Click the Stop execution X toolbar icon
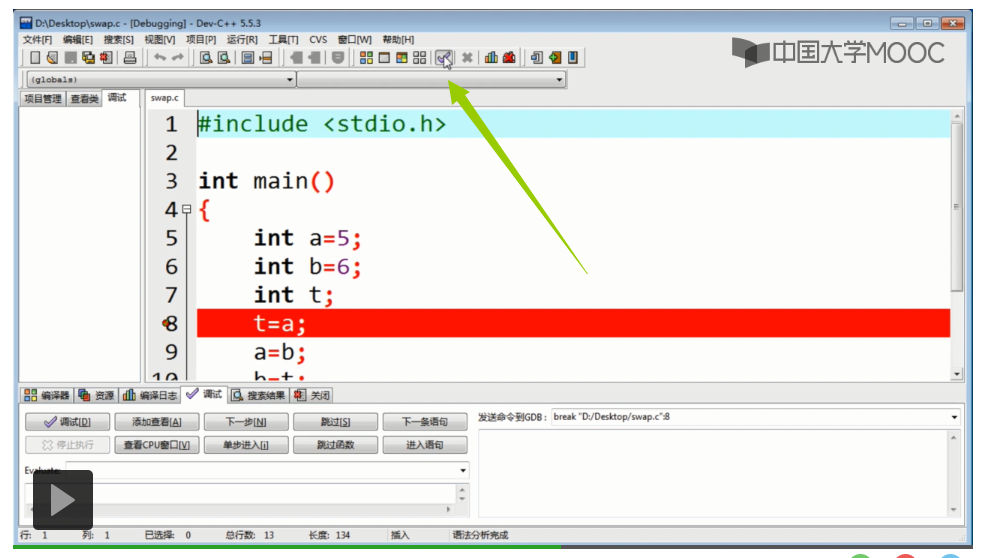The width and height of the screenshot is (981, 558). (467, 58)
